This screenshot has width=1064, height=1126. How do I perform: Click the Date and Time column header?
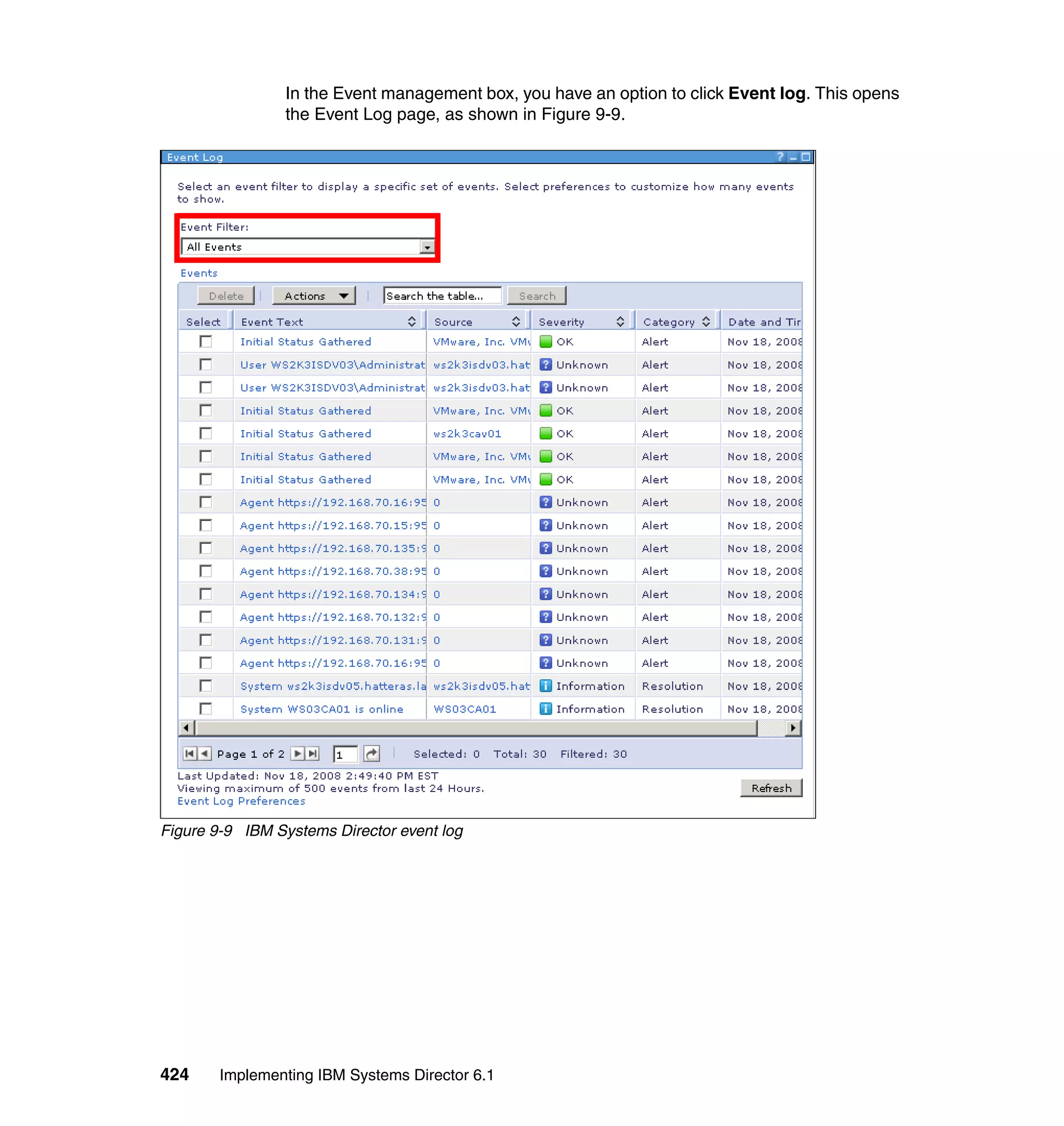[765, 321]
